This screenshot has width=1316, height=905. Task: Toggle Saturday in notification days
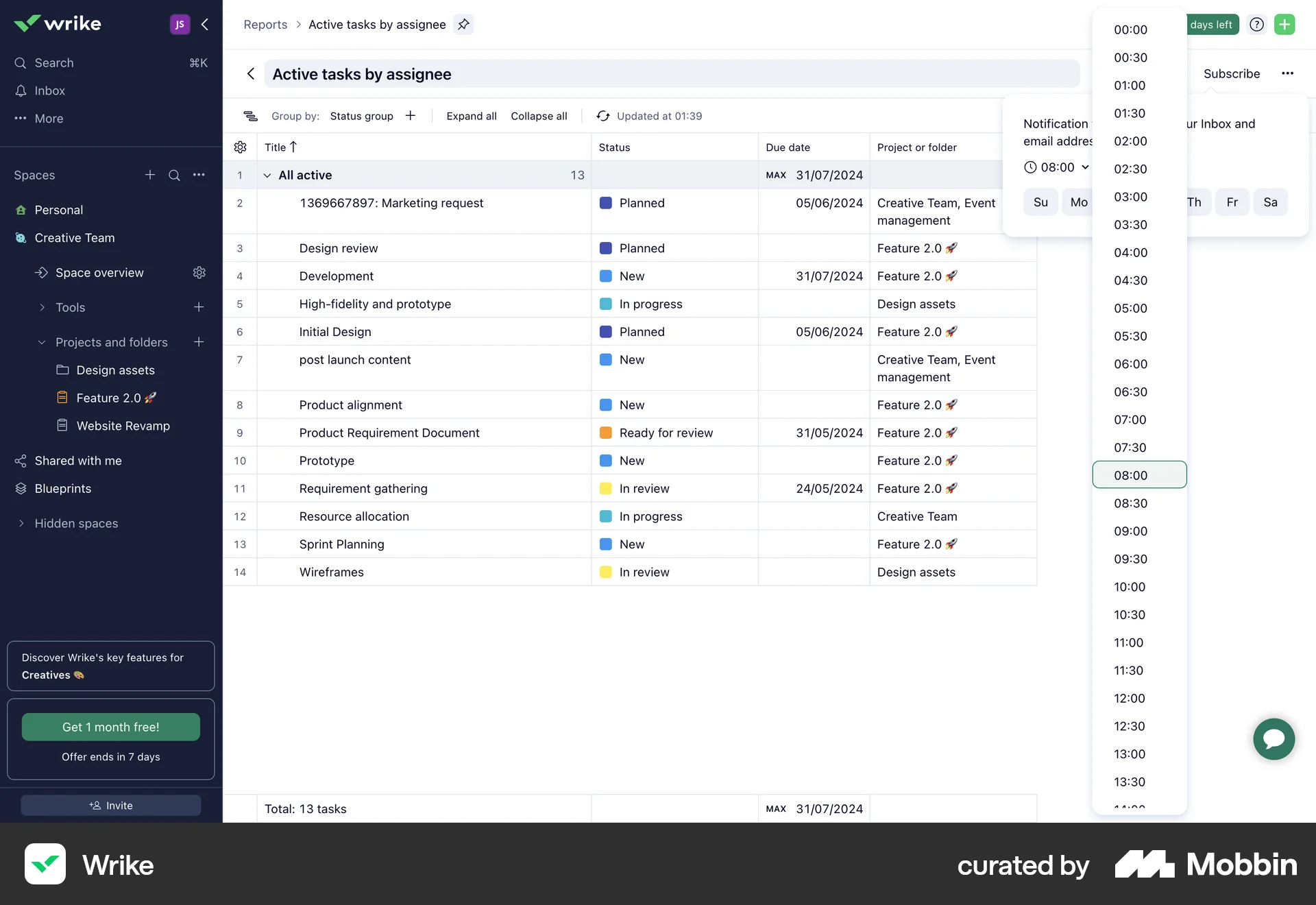(x=1271, y=202)
